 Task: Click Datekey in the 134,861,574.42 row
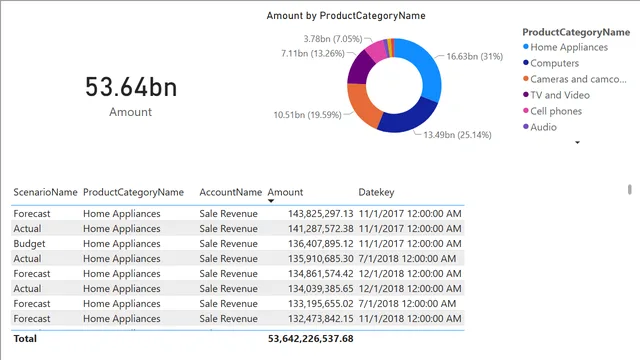410,273
